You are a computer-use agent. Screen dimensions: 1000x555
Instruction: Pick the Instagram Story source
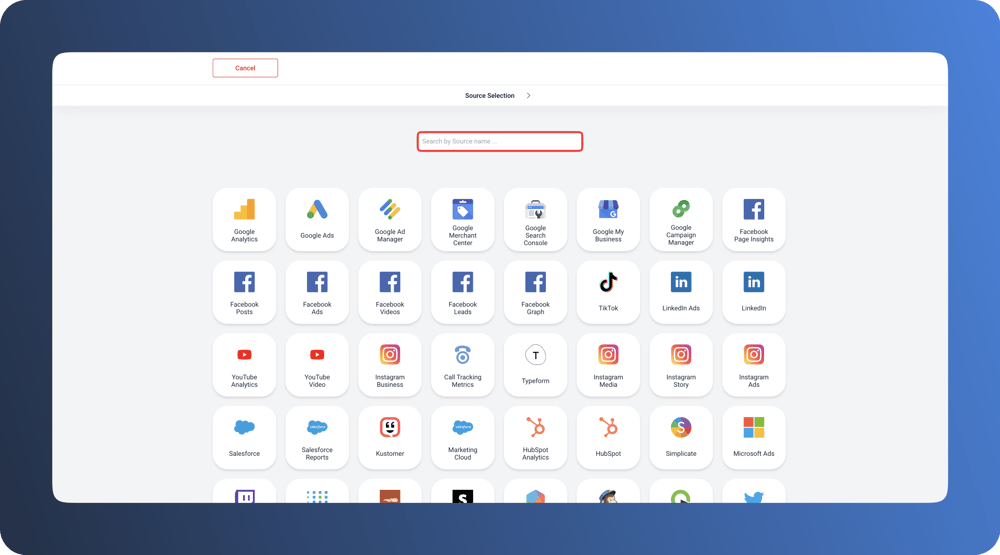tap(680, 365)
